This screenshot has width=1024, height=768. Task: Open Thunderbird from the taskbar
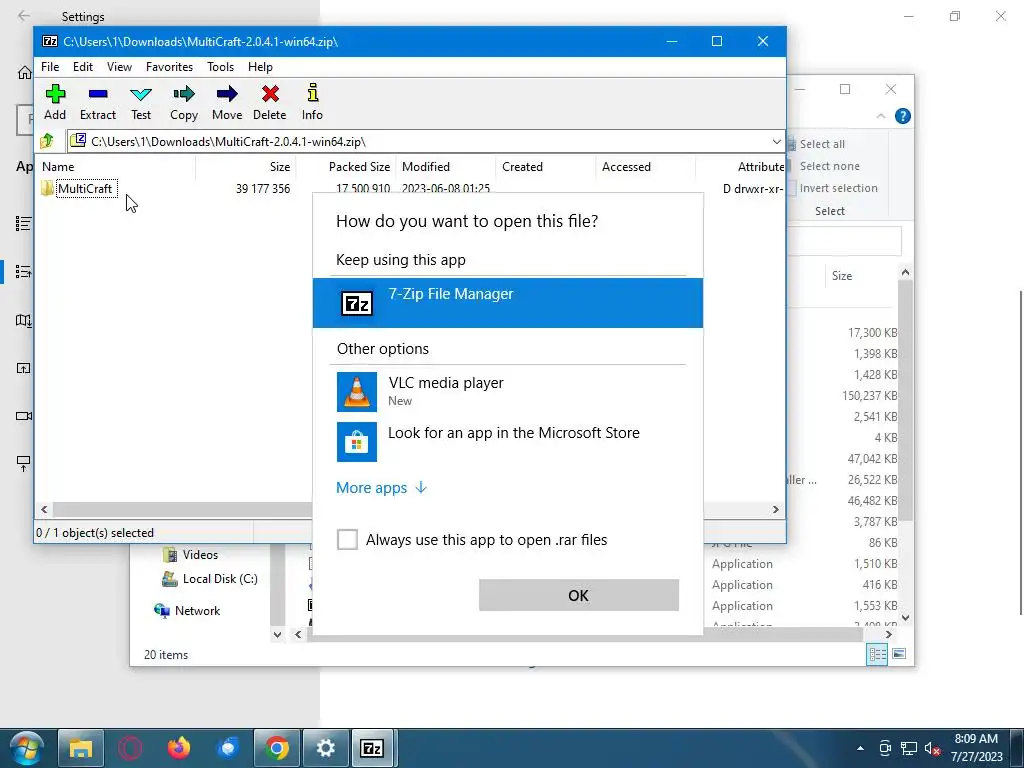227,748
